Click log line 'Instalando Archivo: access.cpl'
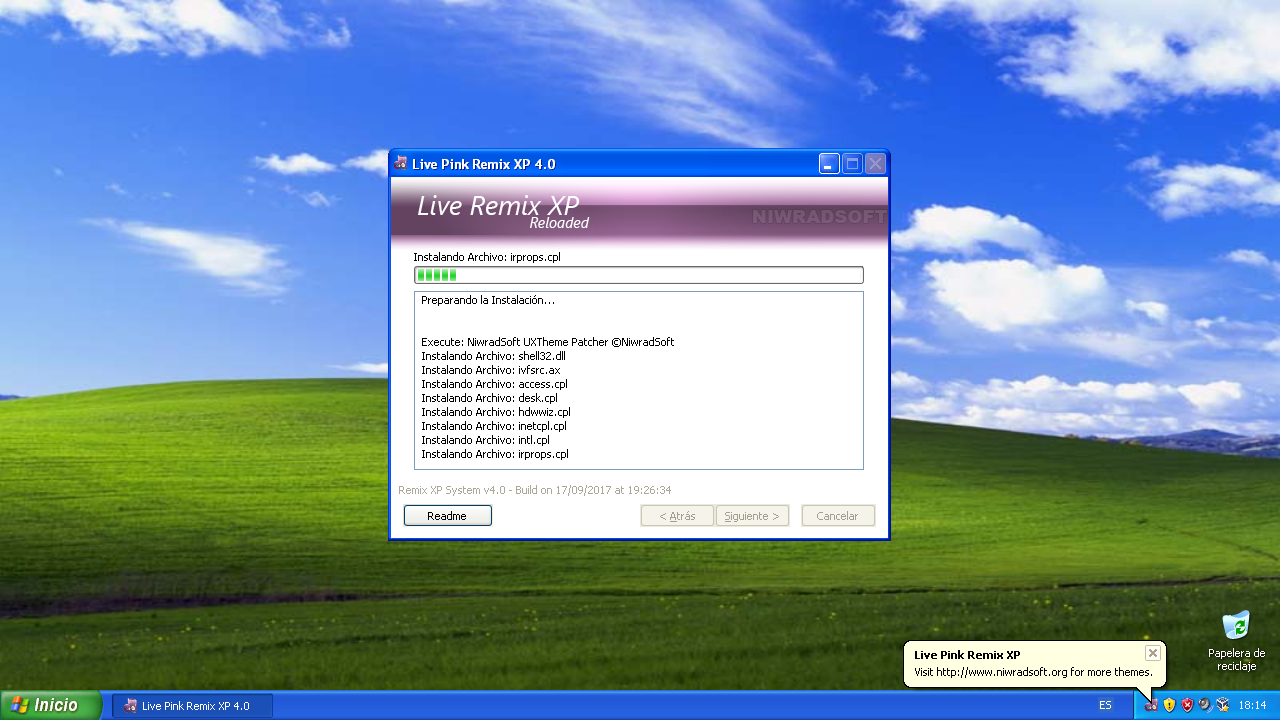 pos(494,384)
